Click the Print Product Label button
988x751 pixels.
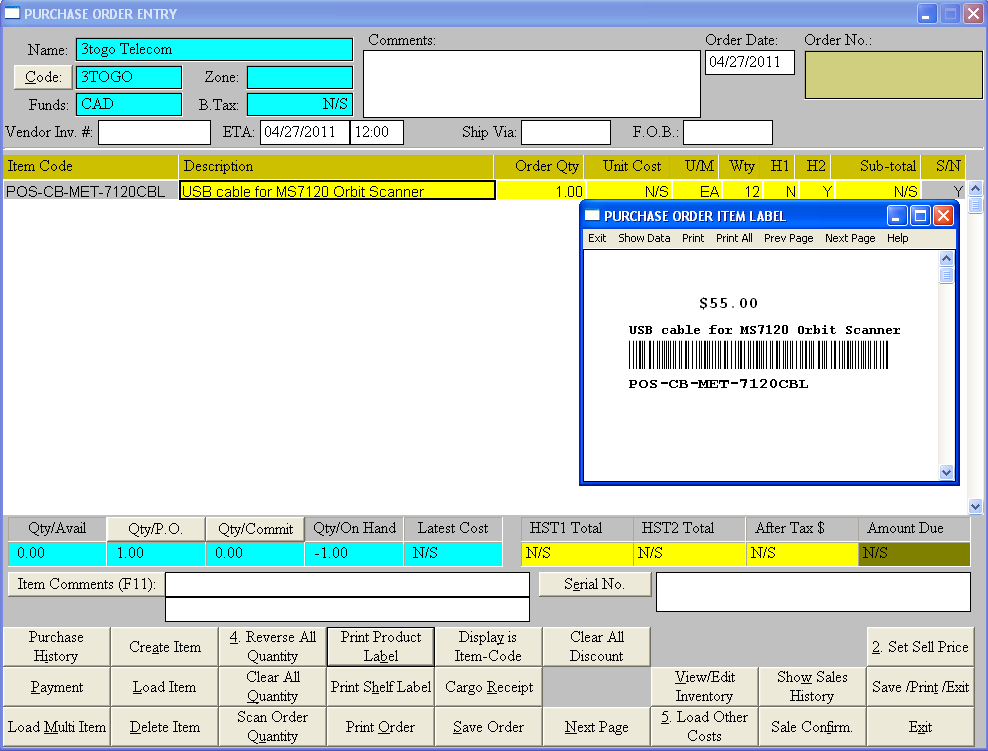tap(380, 647)
